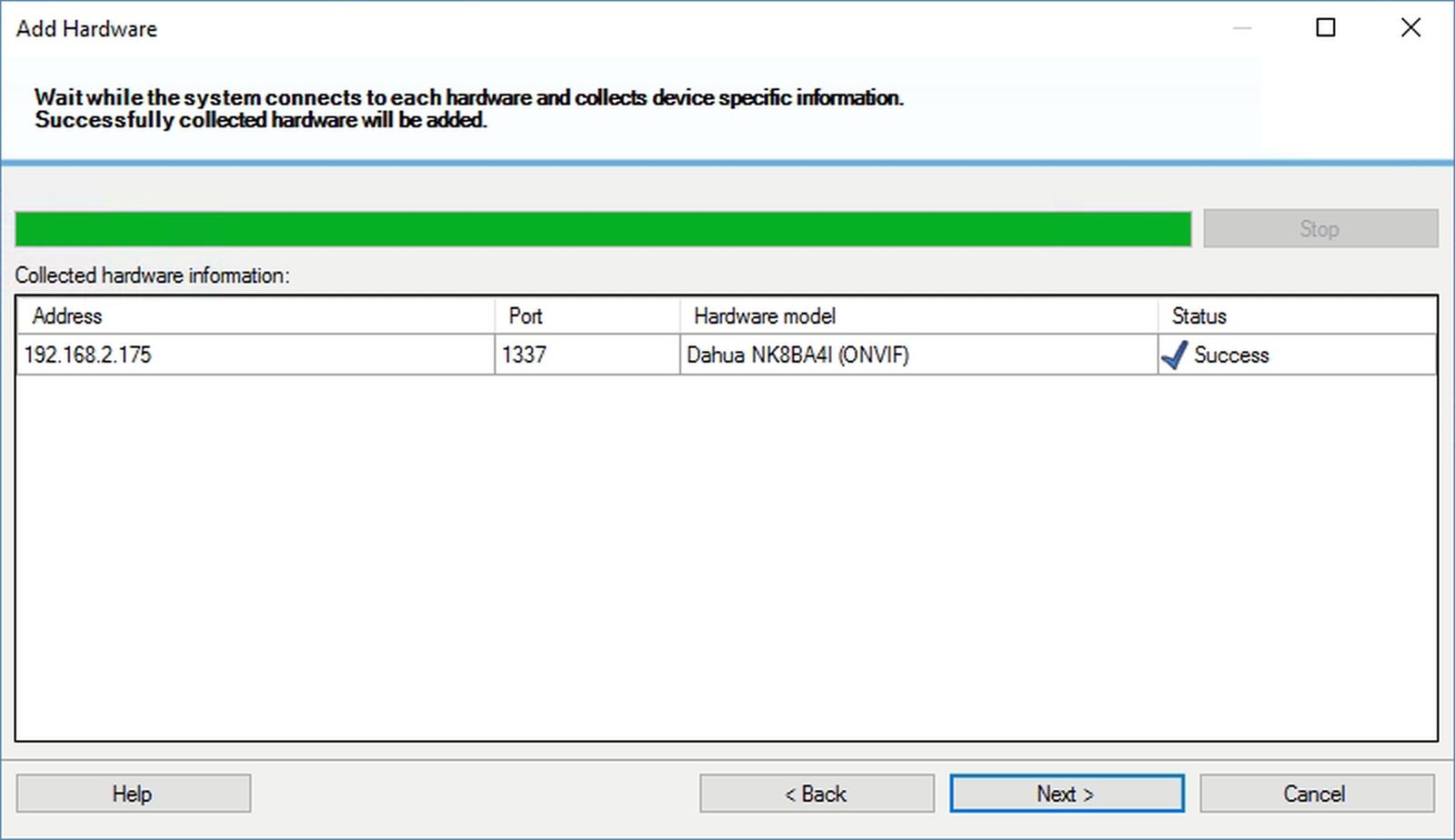Screen dimensions: 1455x840
Task: Open the Help button
Action: tap(134, 794)
